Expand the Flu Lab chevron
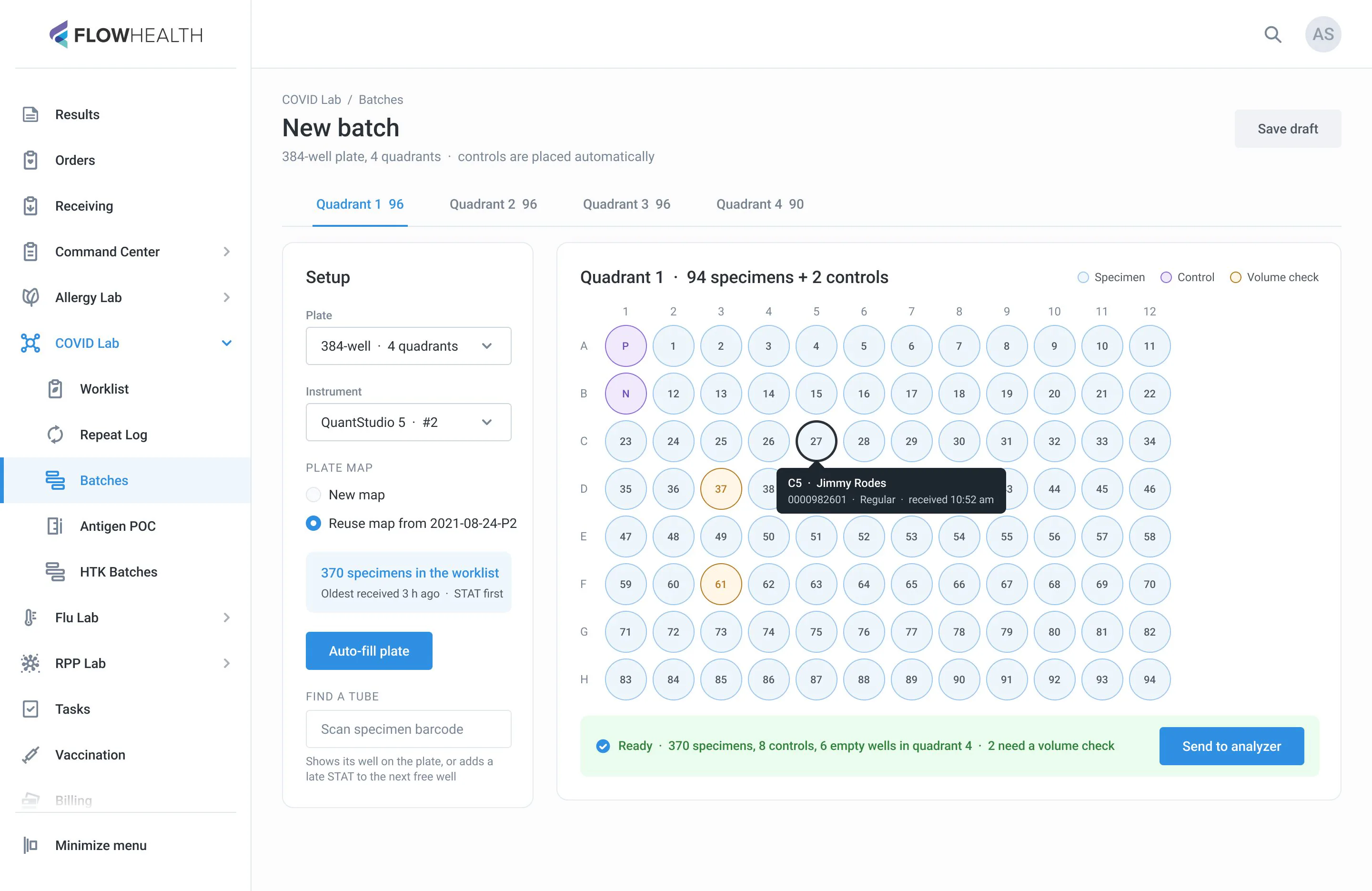1372x891 pixels. tap(227, 617)
